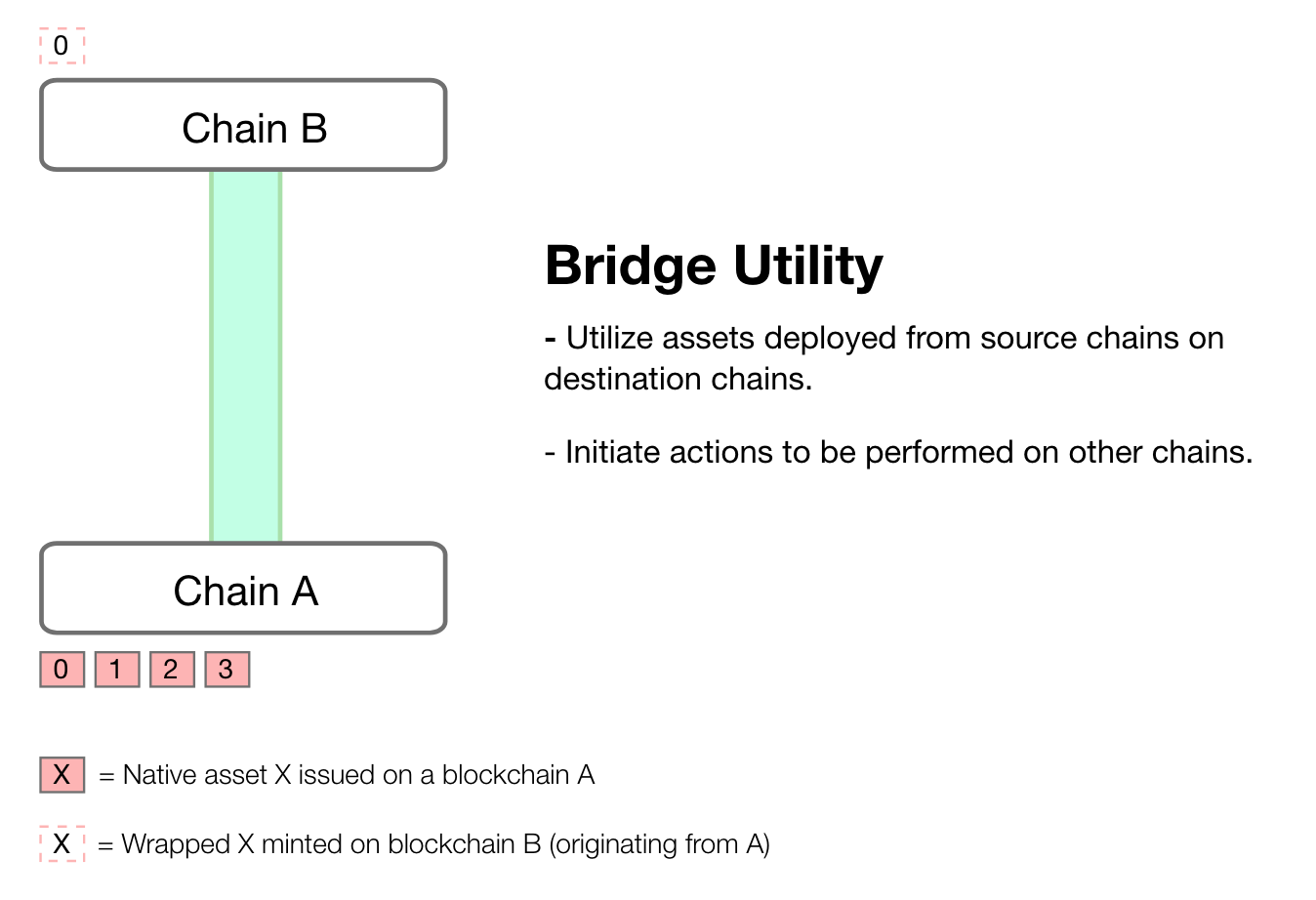Image resolution: width=1316 pixels, height=900 pixels.
Task: Select native asset box 1
Action: pyautogui.click(x=116, y=670)
